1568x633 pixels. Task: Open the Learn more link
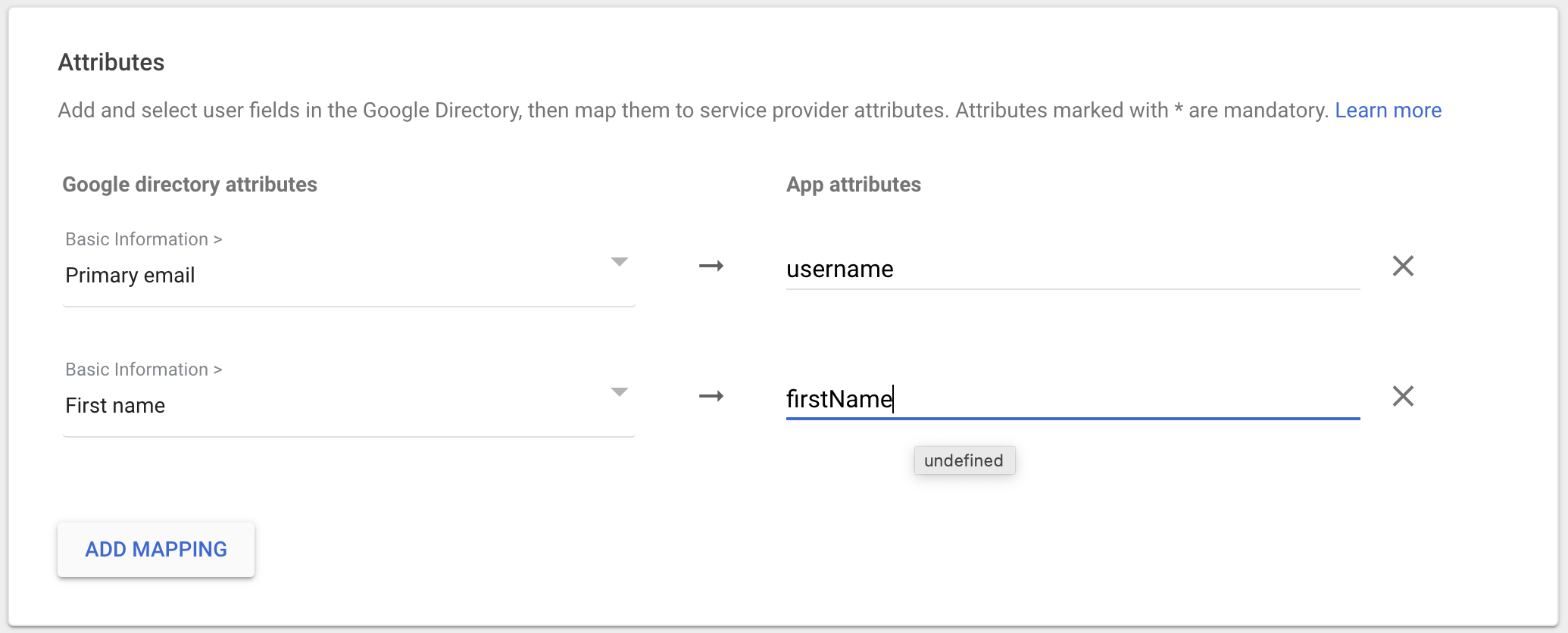(1388, 111)
